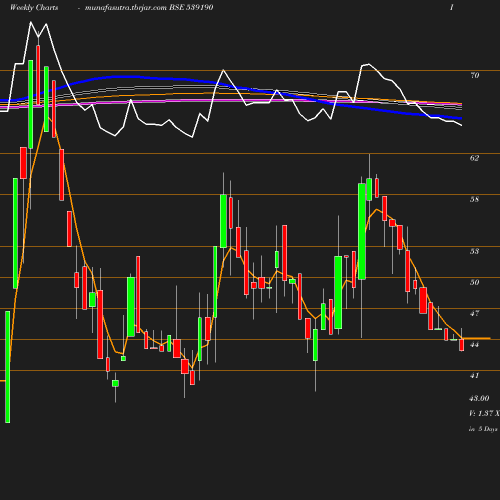Click the price axis label 47
The width and height of the screenshot is (500, 500).
pyautogui.click(x=474, y=313)
